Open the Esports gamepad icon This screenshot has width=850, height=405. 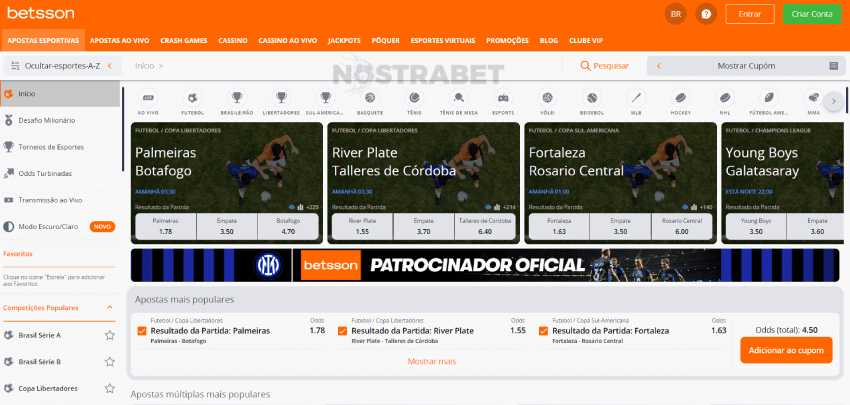pos(503,98)
